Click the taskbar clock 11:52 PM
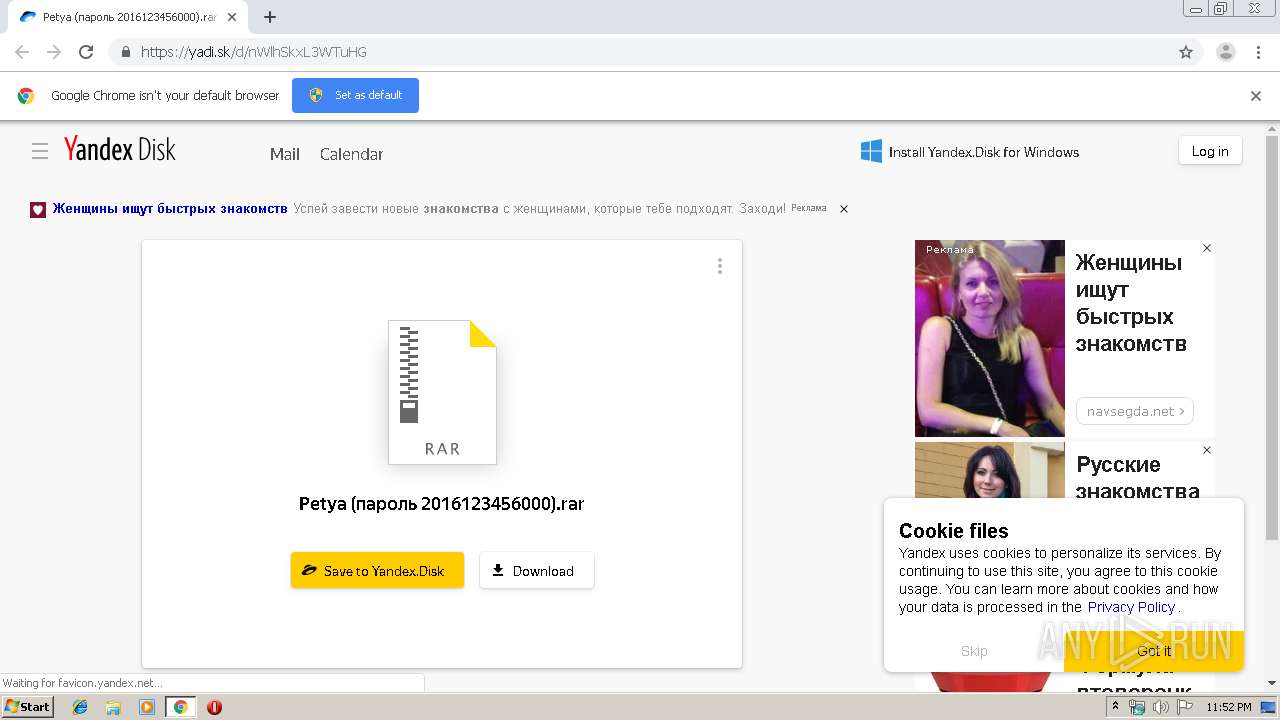The image size is (1280, 720). coord(1229,707)
